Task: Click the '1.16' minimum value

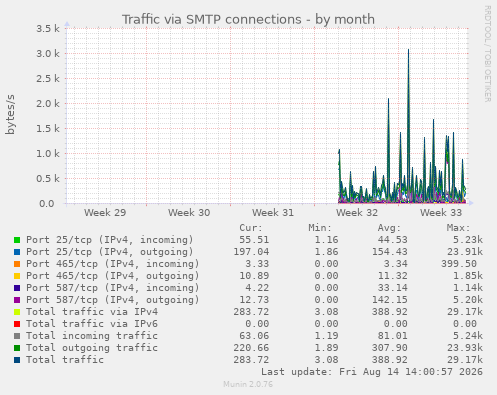Action: 326,240
